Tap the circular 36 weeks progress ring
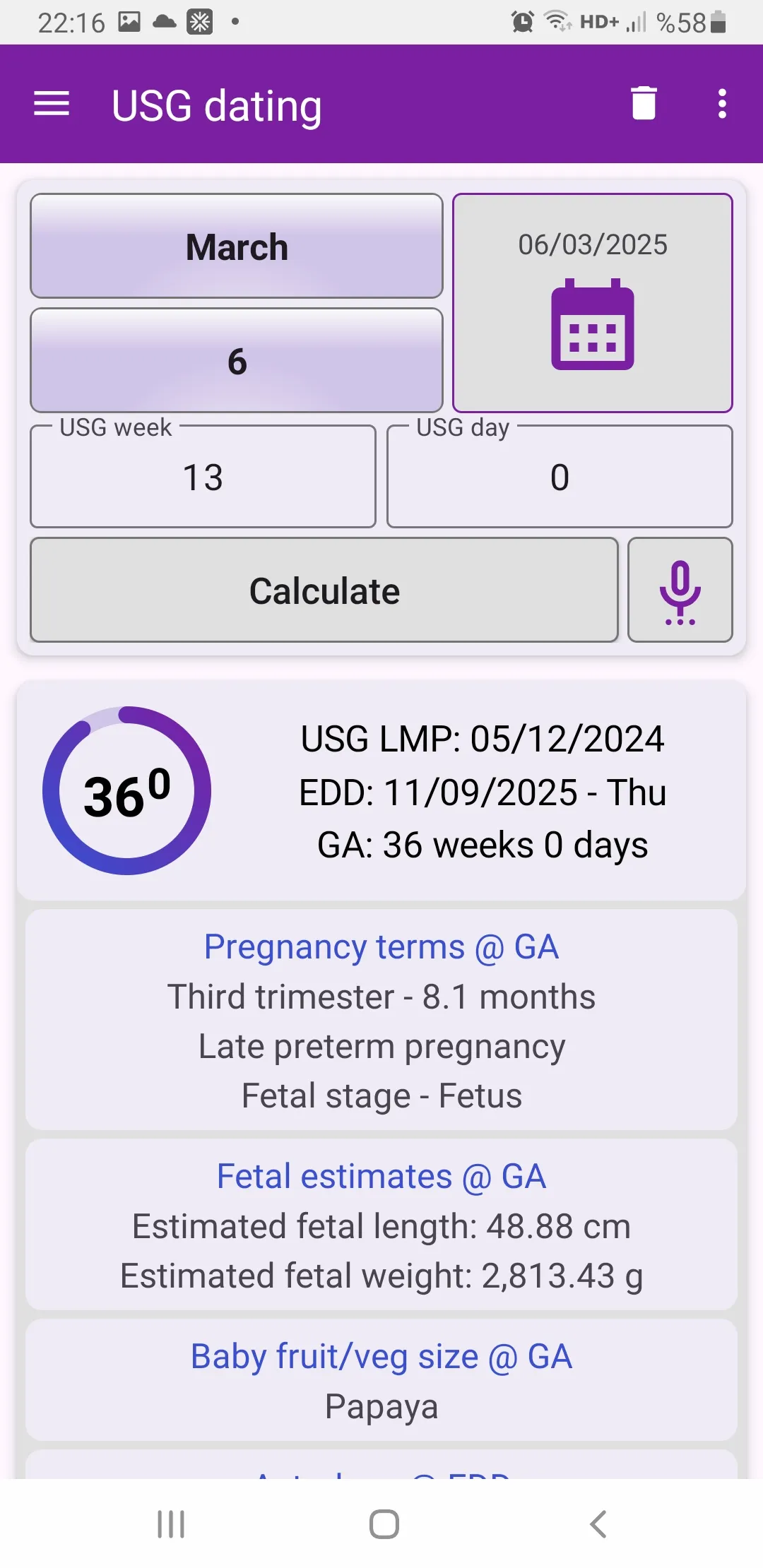The image size is (763, 1568). coord(127,790)
